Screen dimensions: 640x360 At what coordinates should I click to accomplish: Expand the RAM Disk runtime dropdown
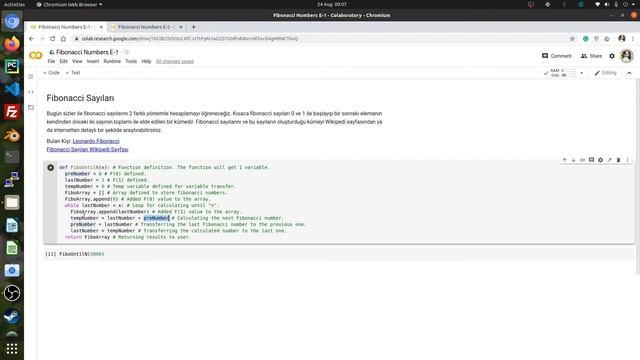582,73
